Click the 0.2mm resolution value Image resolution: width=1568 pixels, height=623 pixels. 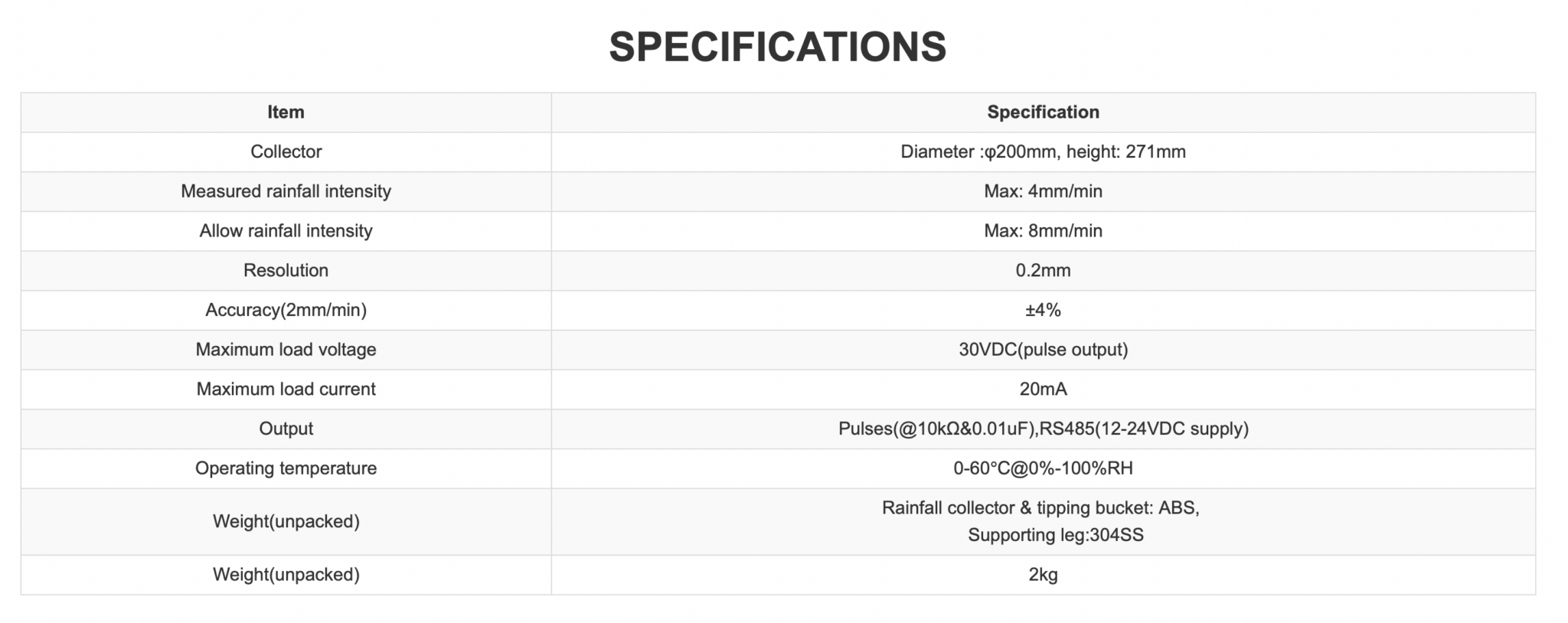(1043, 270)
